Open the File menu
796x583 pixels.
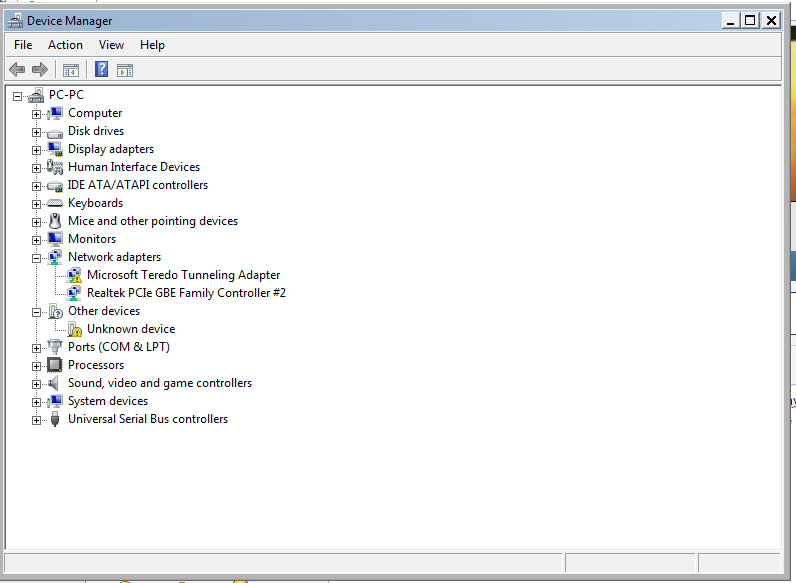coord(23,45)
